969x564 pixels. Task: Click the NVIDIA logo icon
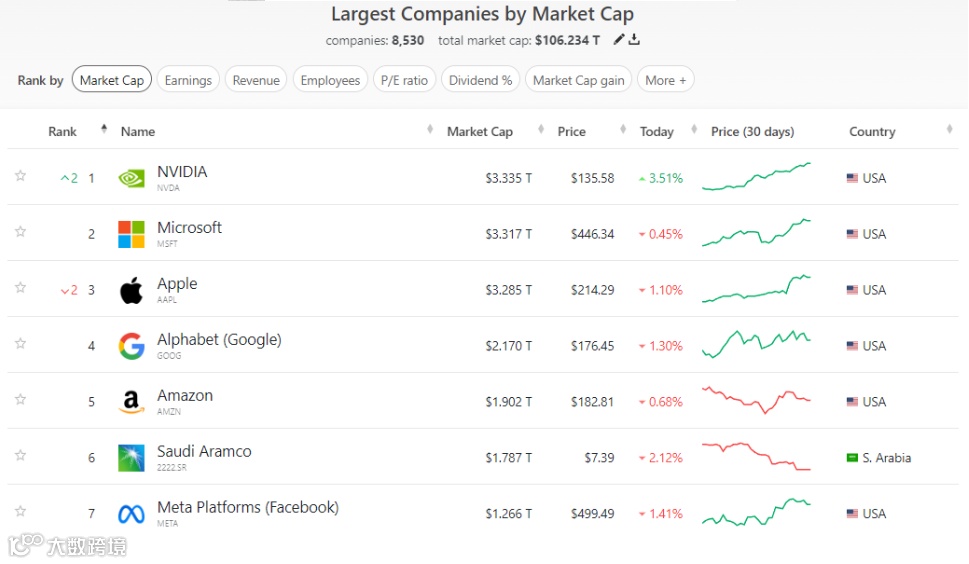pos(131,178)
